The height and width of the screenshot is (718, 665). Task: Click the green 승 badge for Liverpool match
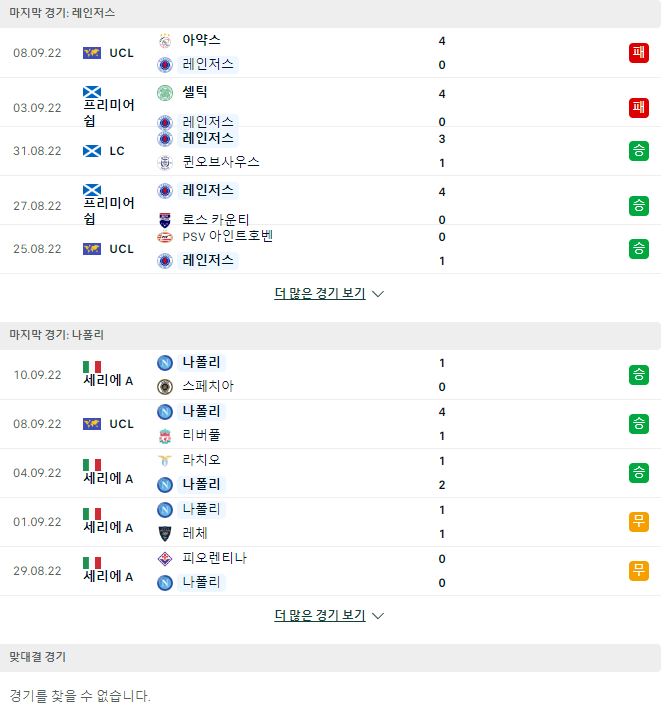tap(639, 424)
